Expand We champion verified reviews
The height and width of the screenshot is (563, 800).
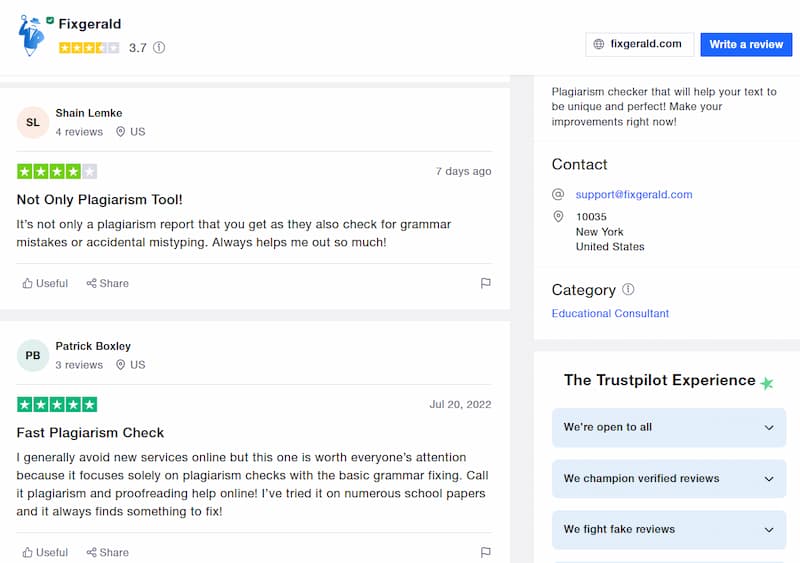coord(668,478)
